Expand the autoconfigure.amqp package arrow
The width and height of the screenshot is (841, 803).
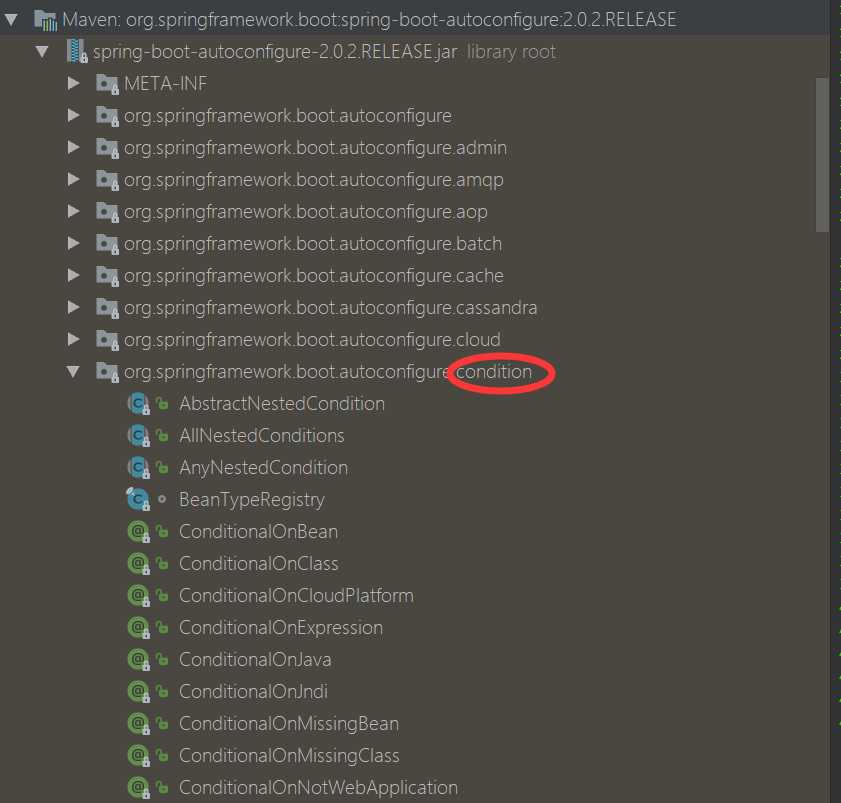pyautogui.click(x=73, y=179)
